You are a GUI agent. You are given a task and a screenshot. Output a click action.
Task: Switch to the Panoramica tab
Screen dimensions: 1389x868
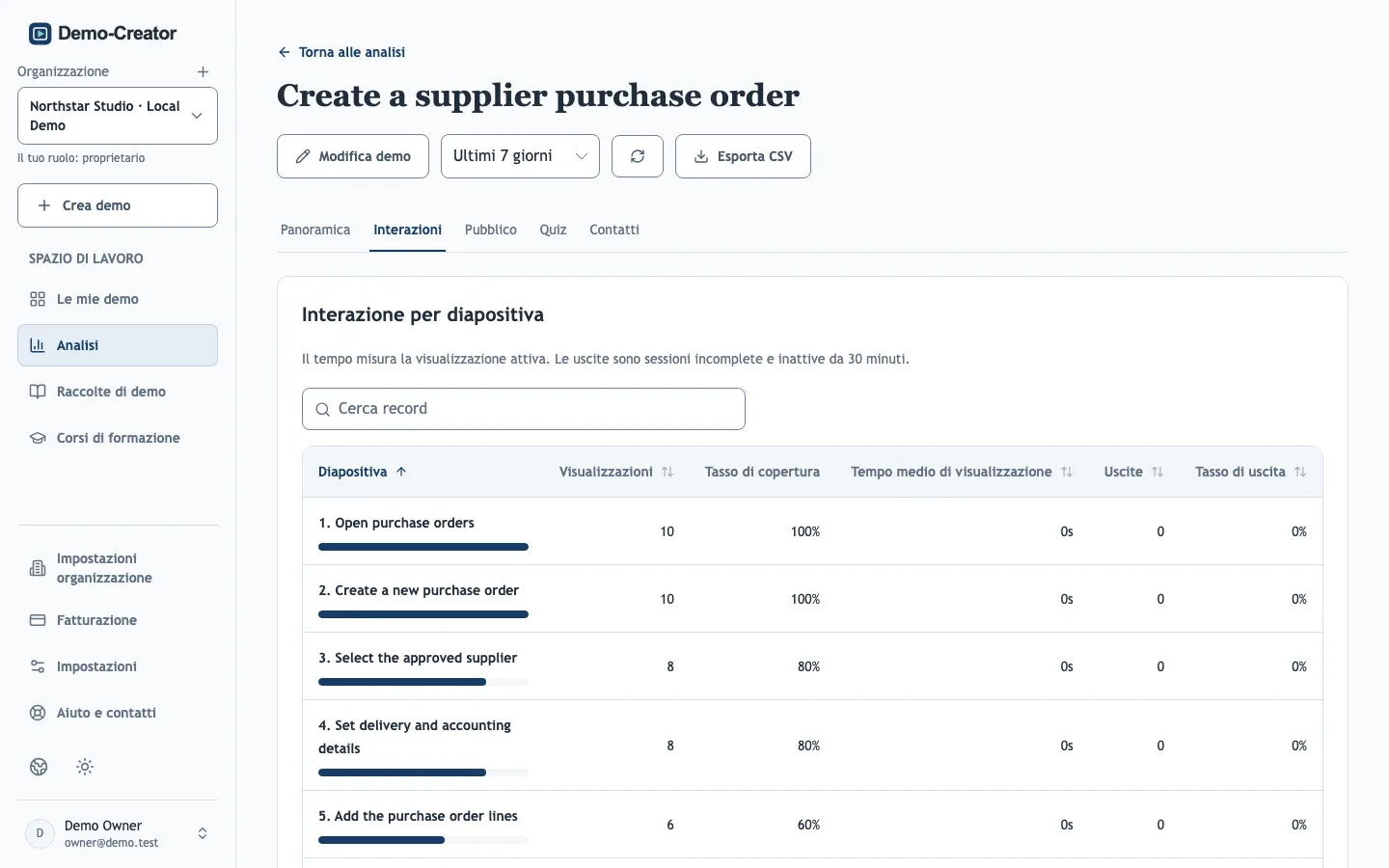point(315,230)
